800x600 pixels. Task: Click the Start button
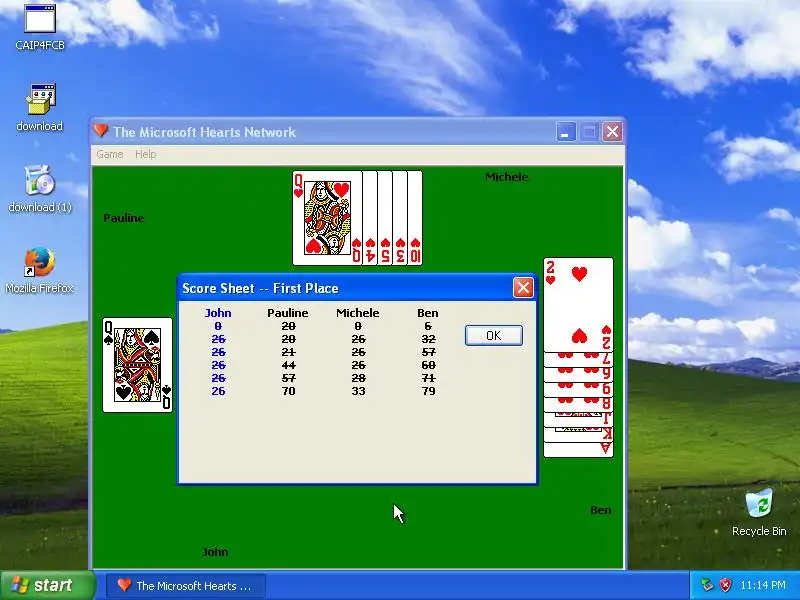[x=47, y=585]
